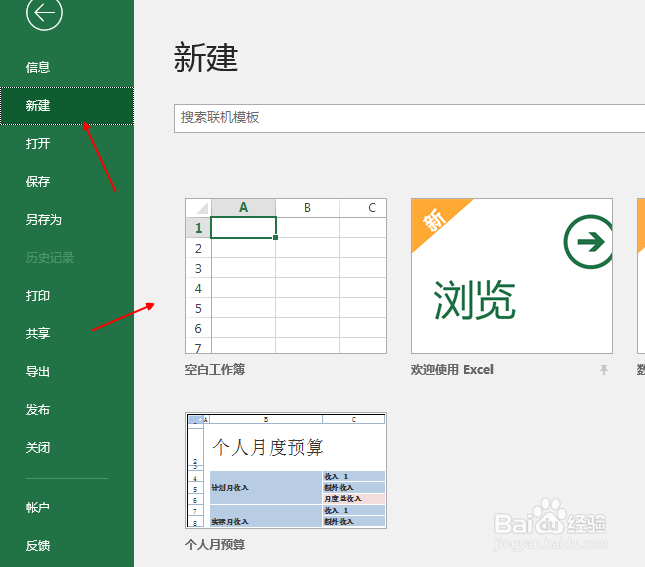
Task: Open the 打印 page
Action: click(x=38, y=295)
